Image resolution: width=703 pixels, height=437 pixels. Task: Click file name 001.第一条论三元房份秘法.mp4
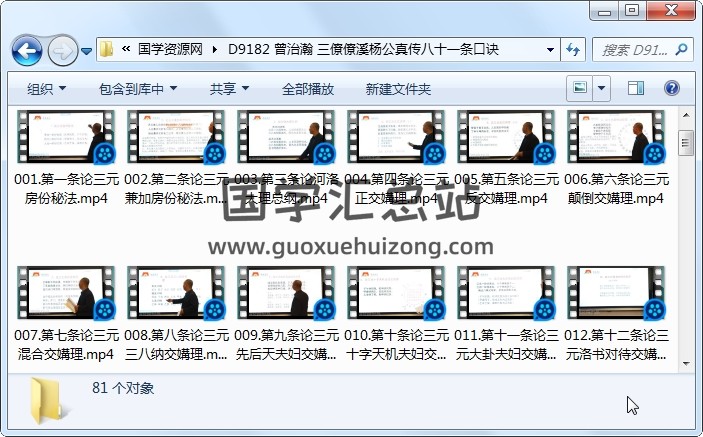coord(66,189)
